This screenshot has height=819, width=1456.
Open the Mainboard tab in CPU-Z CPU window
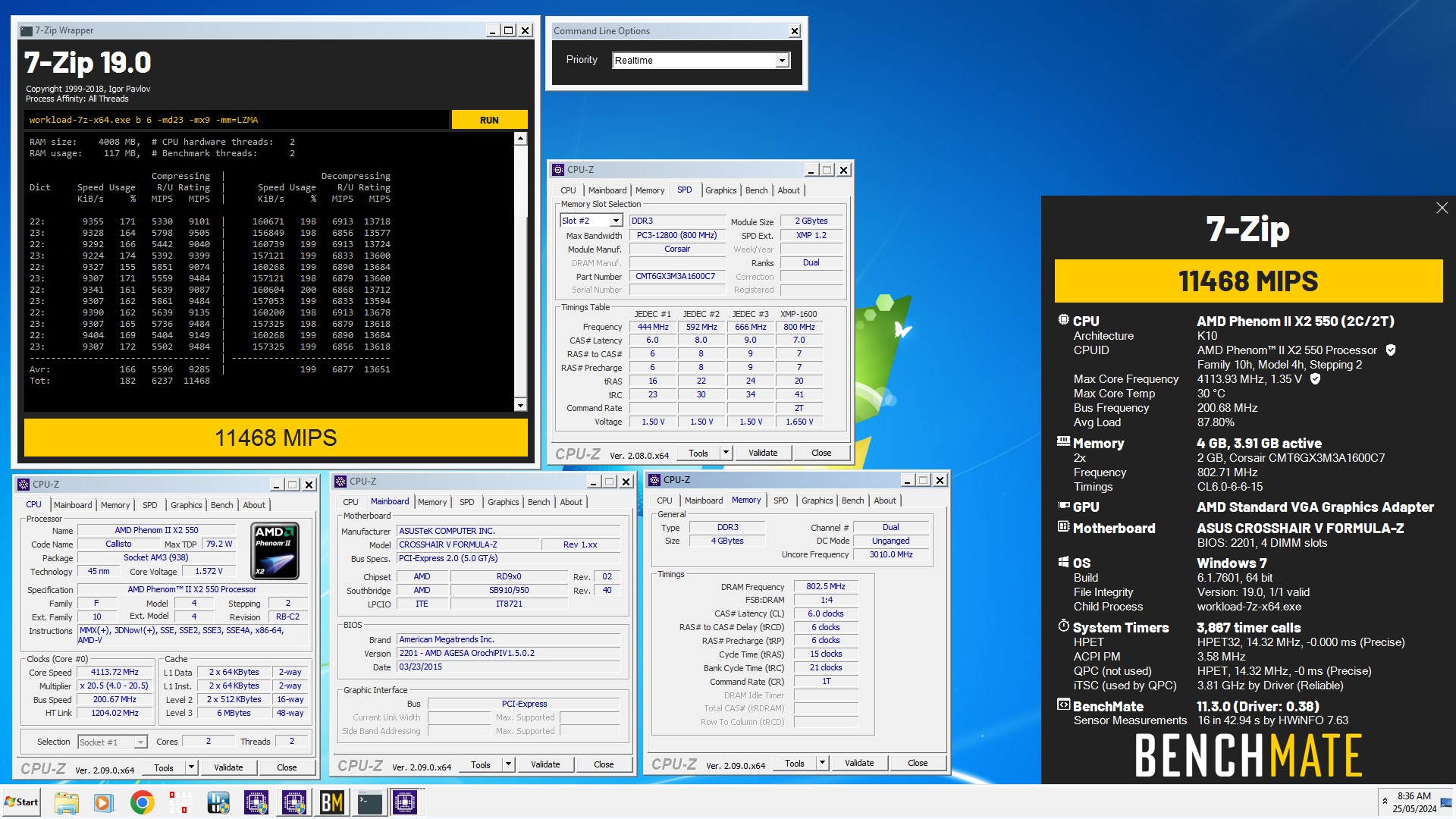(73, 505)
